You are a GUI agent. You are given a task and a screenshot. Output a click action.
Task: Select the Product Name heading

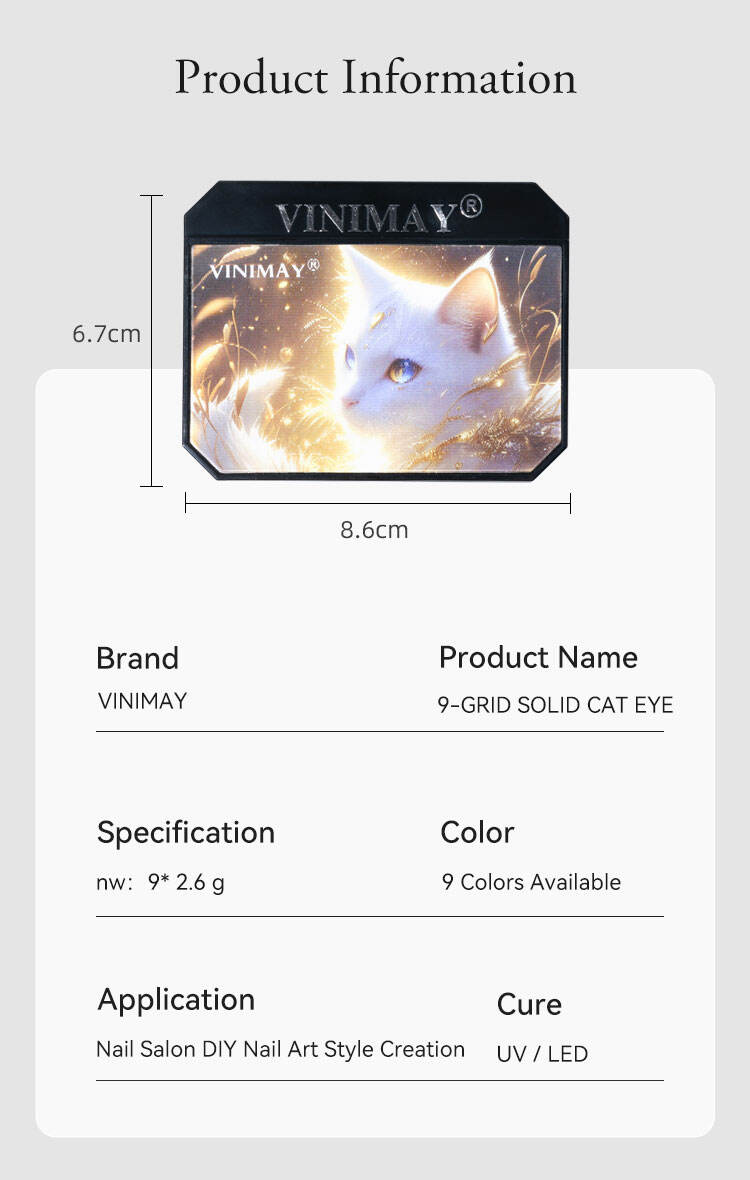click(538, 657)
